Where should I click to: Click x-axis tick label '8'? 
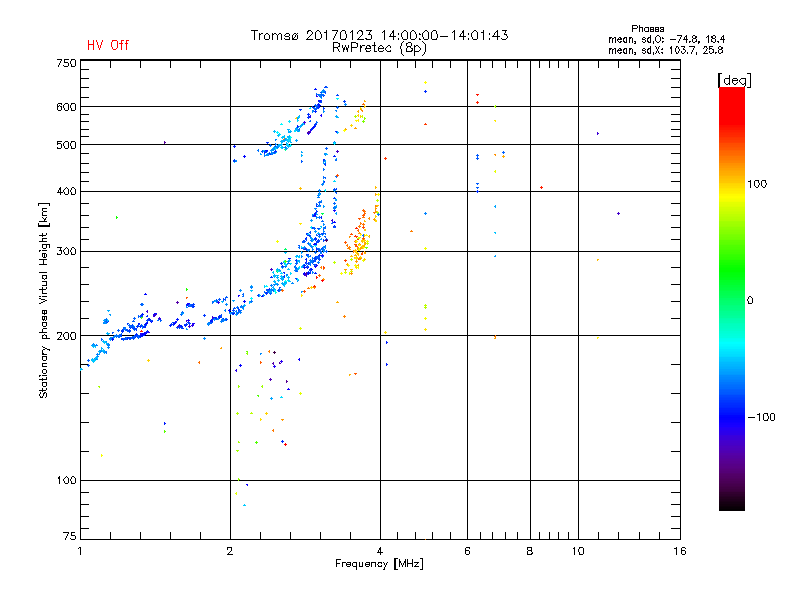coord(530,551)
